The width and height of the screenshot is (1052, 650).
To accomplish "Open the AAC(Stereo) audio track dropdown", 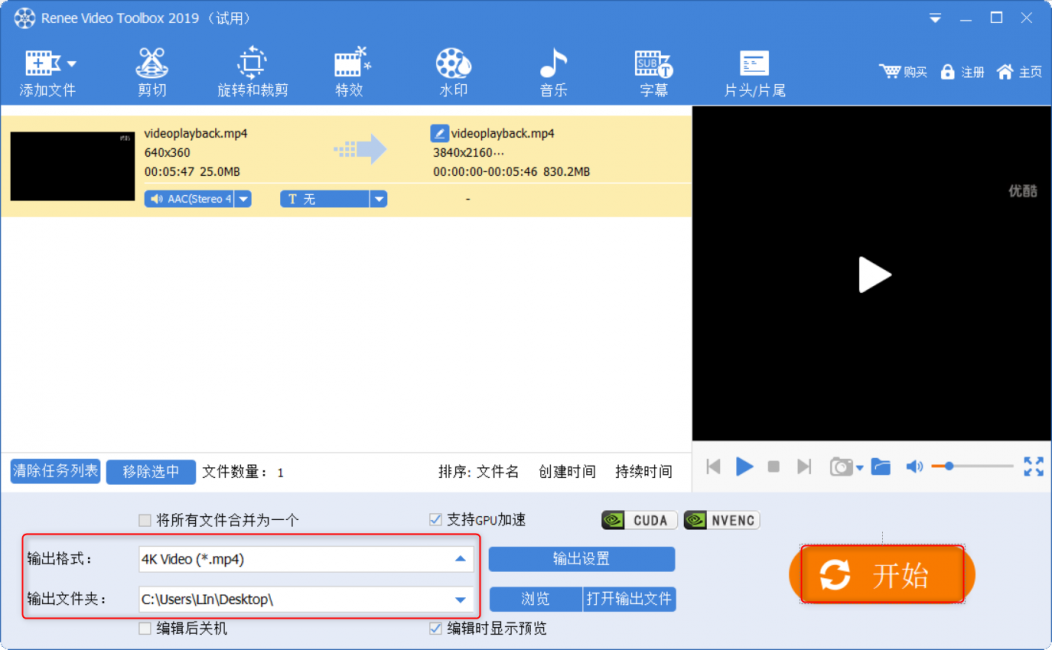I will (244, 199).
